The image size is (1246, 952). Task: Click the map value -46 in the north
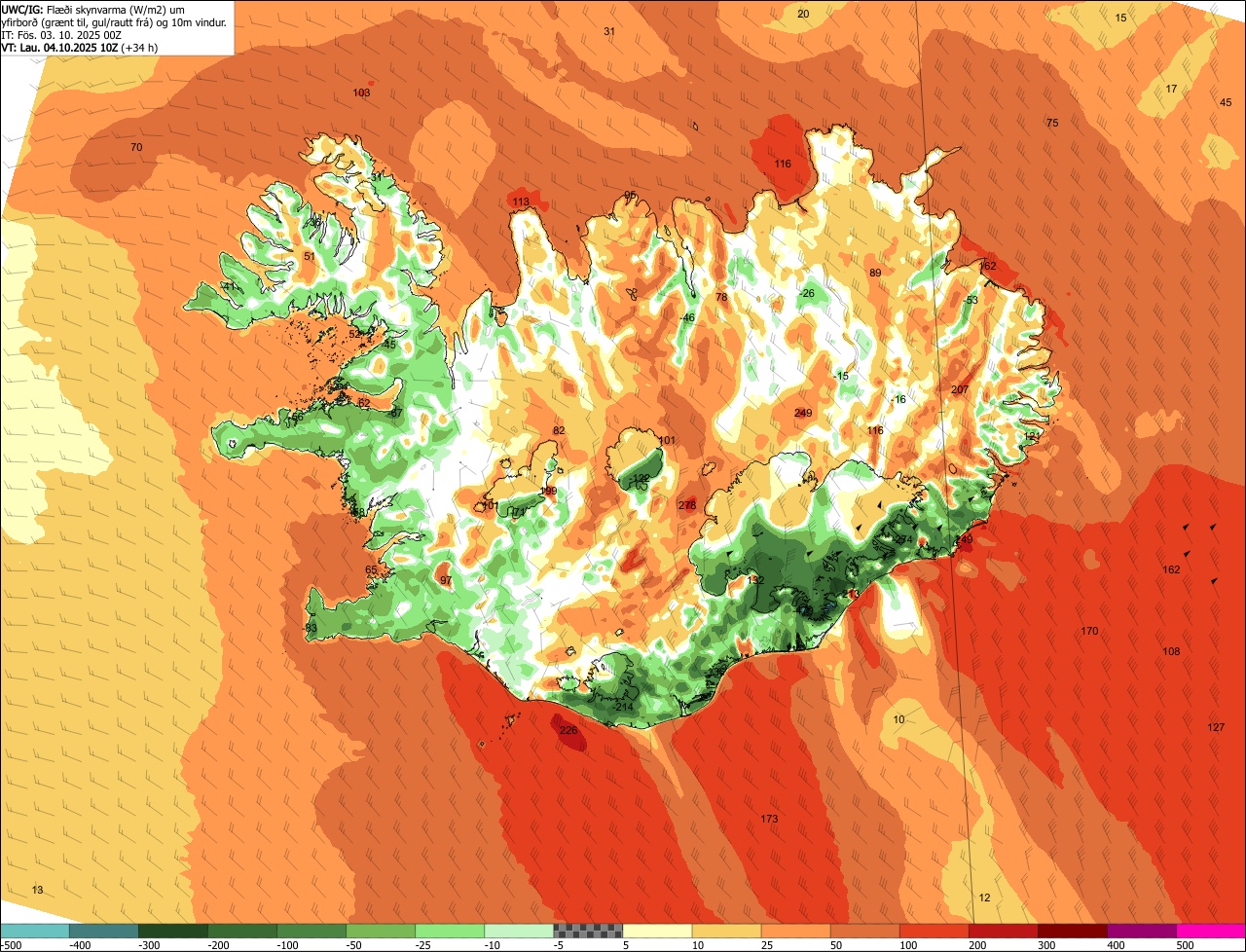point(687,317)
